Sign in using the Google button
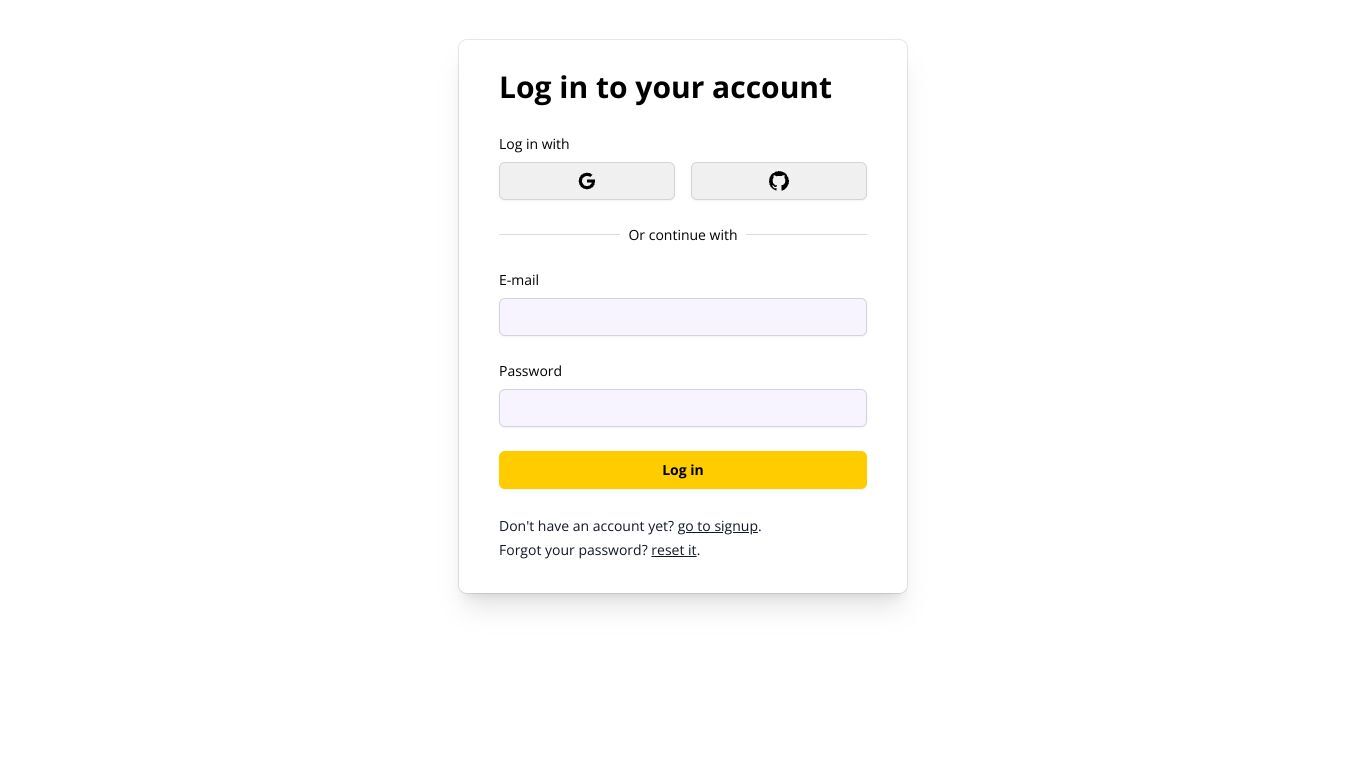The image size is (1366, 768). pyautogui.click(x=587, y=181)
